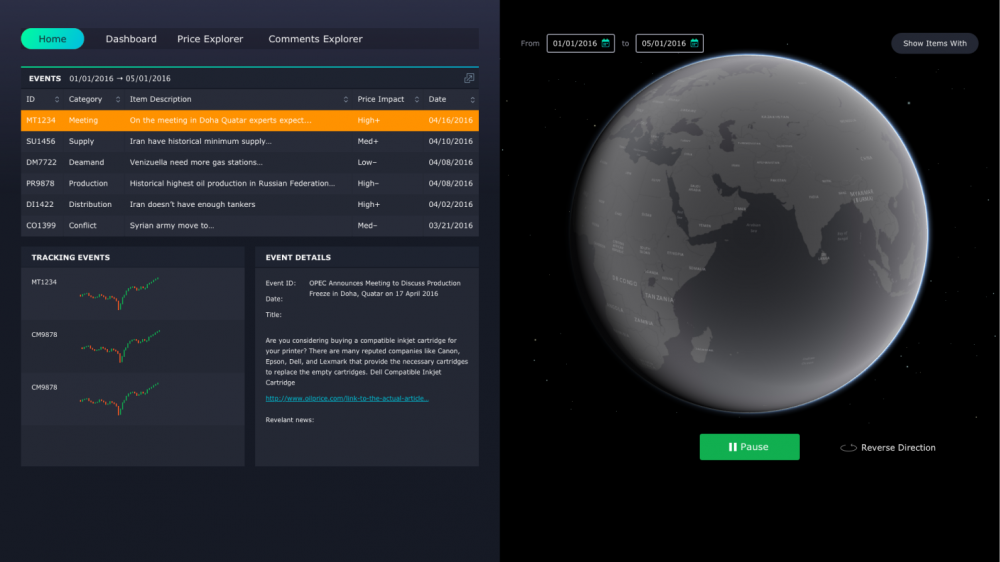Sort by Price Impact column arrows
This screenshot has height=562, width=1000.
point(416,100)
